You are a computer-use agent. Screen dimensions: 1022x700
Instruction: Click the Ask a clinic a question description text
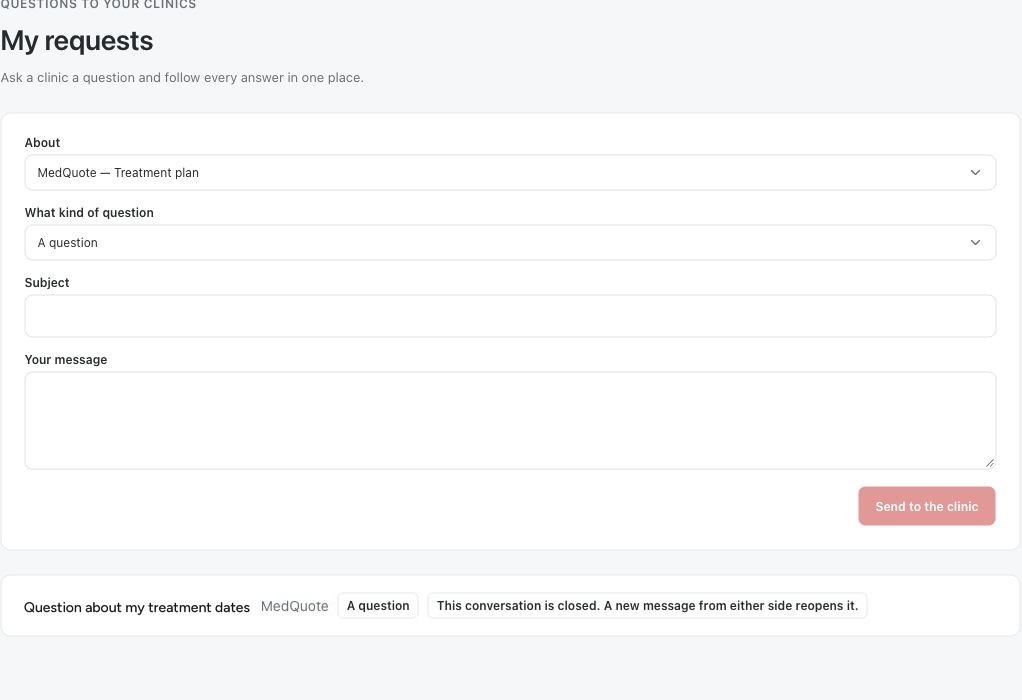[x=182, y=78]
